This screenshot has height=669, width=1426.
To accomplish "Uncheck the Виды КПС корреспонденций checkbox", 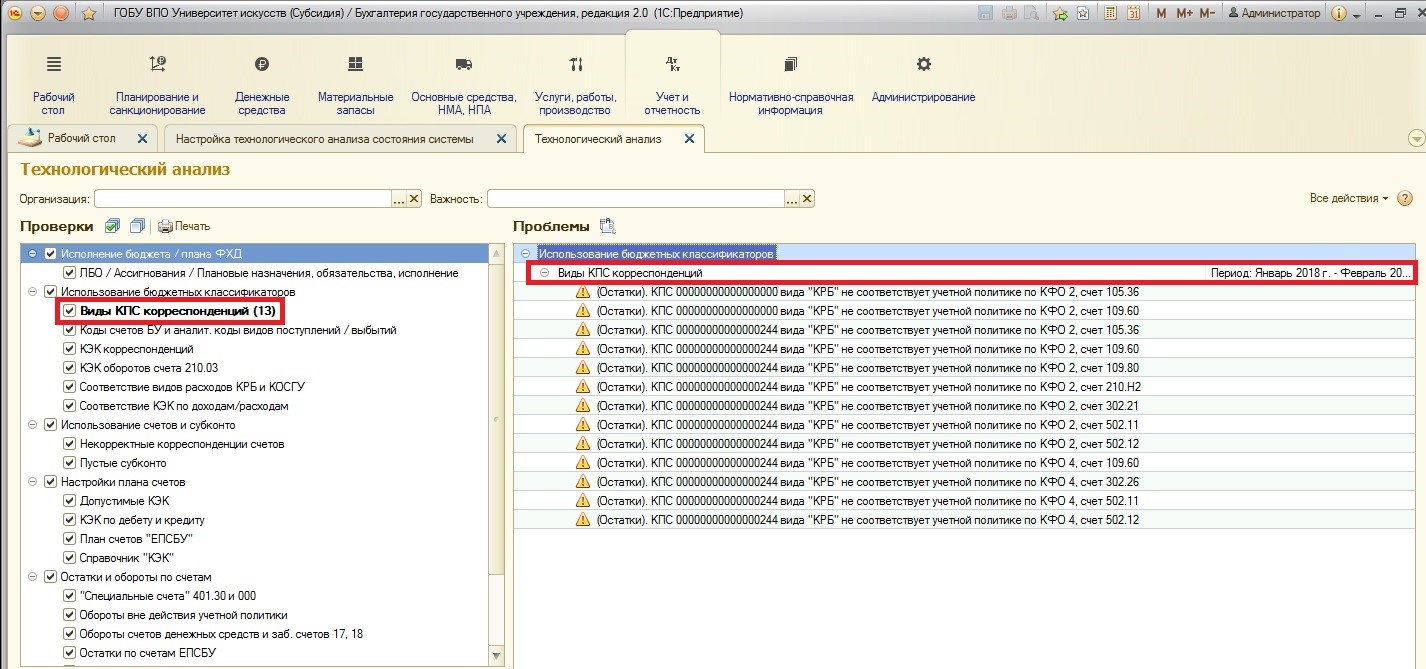I will pyautogui.click(x=69, y=311).
